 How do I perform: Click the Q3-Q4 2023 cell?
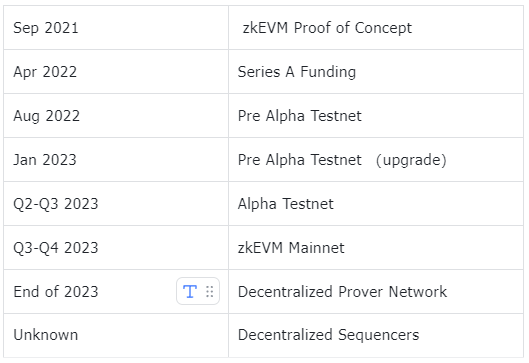[116, 248]
